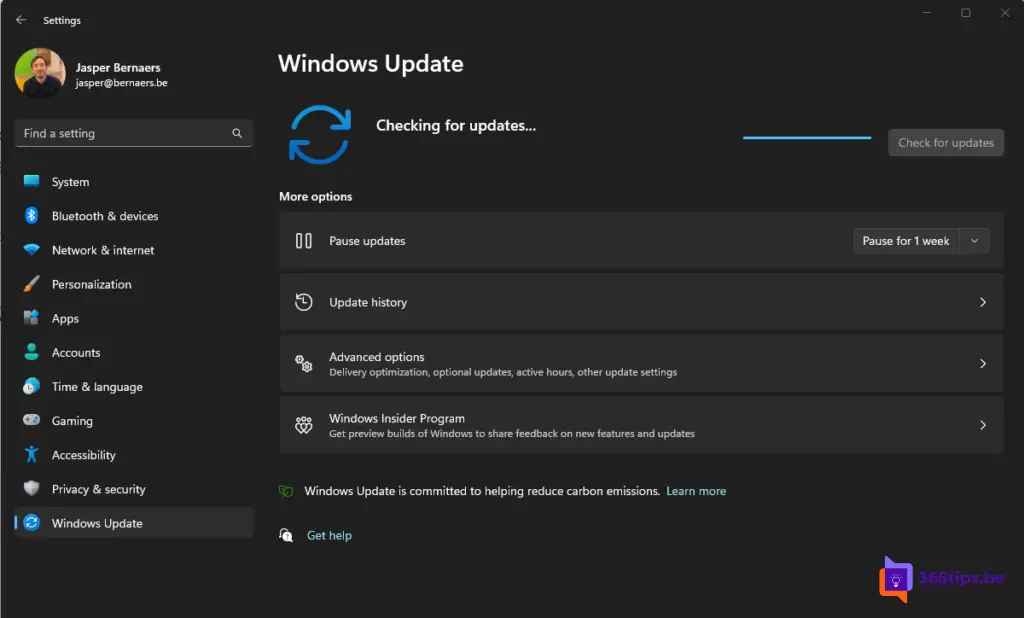Click the Apps icon in sidebar
This screenshot has height=618, width=1024.
click(x=31, y=318)
